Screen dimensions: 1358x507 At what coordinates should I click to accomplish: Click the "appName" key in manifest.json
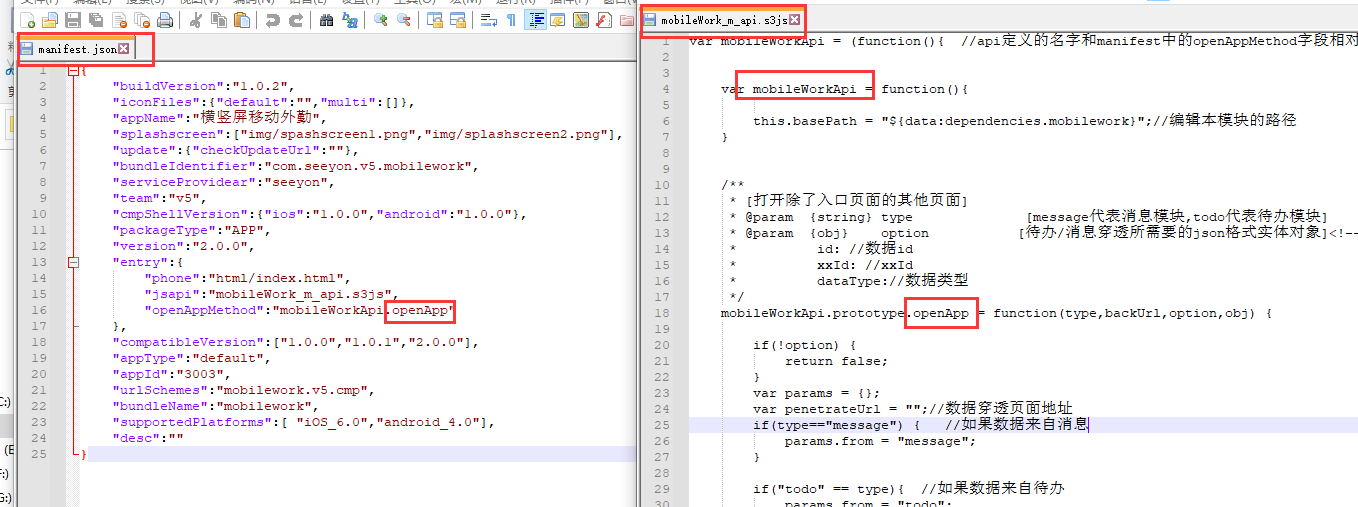[148, 119]
